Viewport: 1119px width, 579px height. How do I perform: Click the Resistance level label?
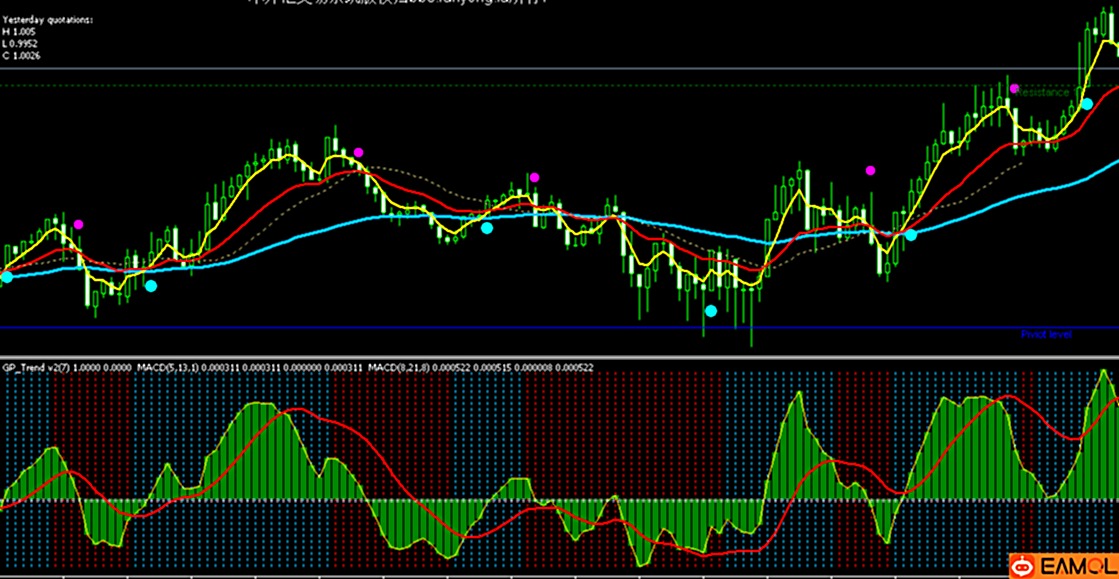tap(1044, 92)
